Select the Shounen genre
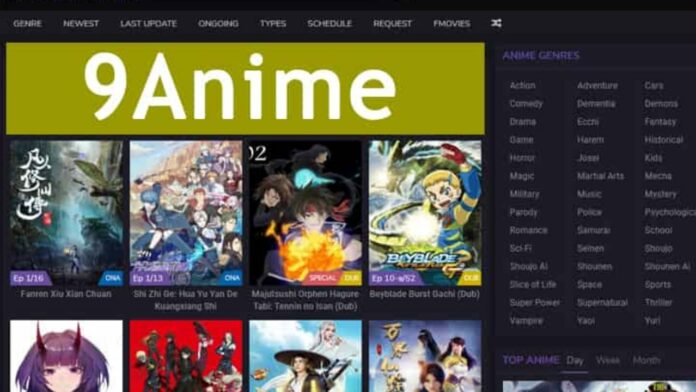 [594, 266]
